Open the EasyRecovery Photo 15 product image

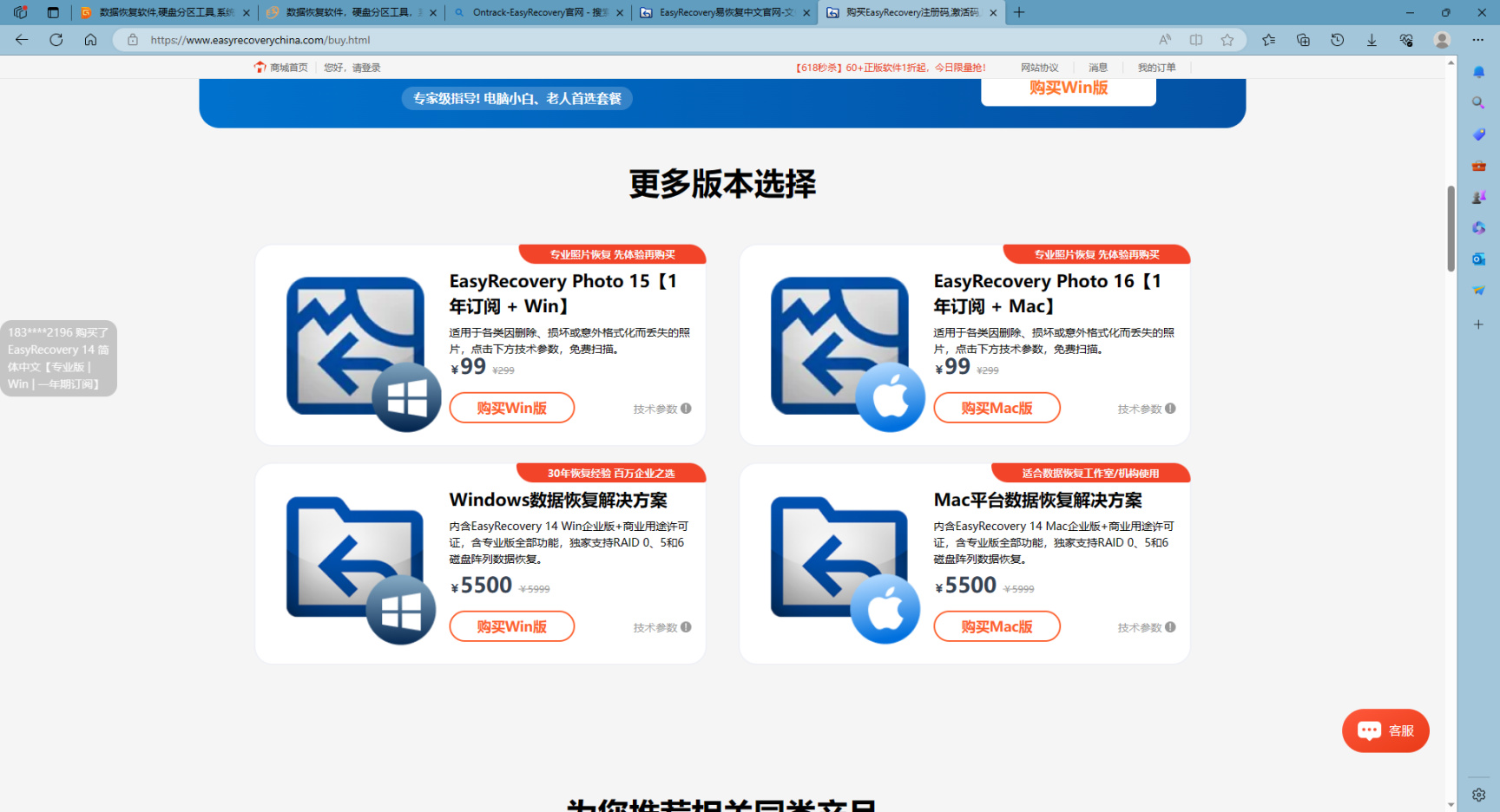pyautogui.click(x=364, y=354)
